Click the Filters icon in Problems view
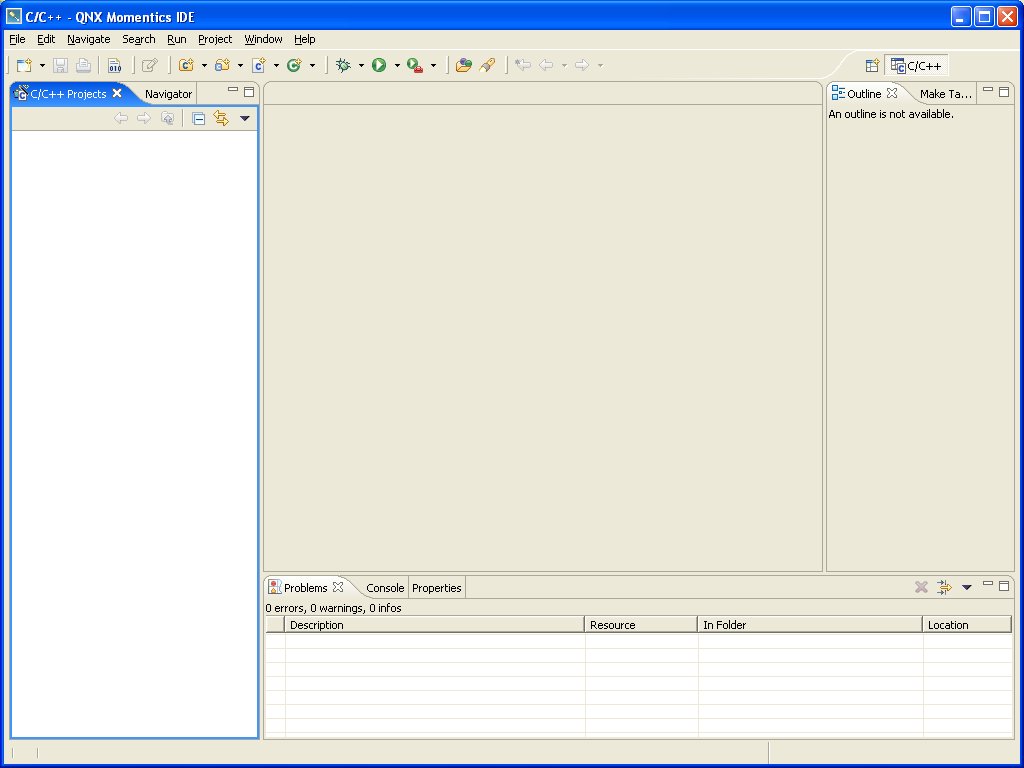 (944, 587)
